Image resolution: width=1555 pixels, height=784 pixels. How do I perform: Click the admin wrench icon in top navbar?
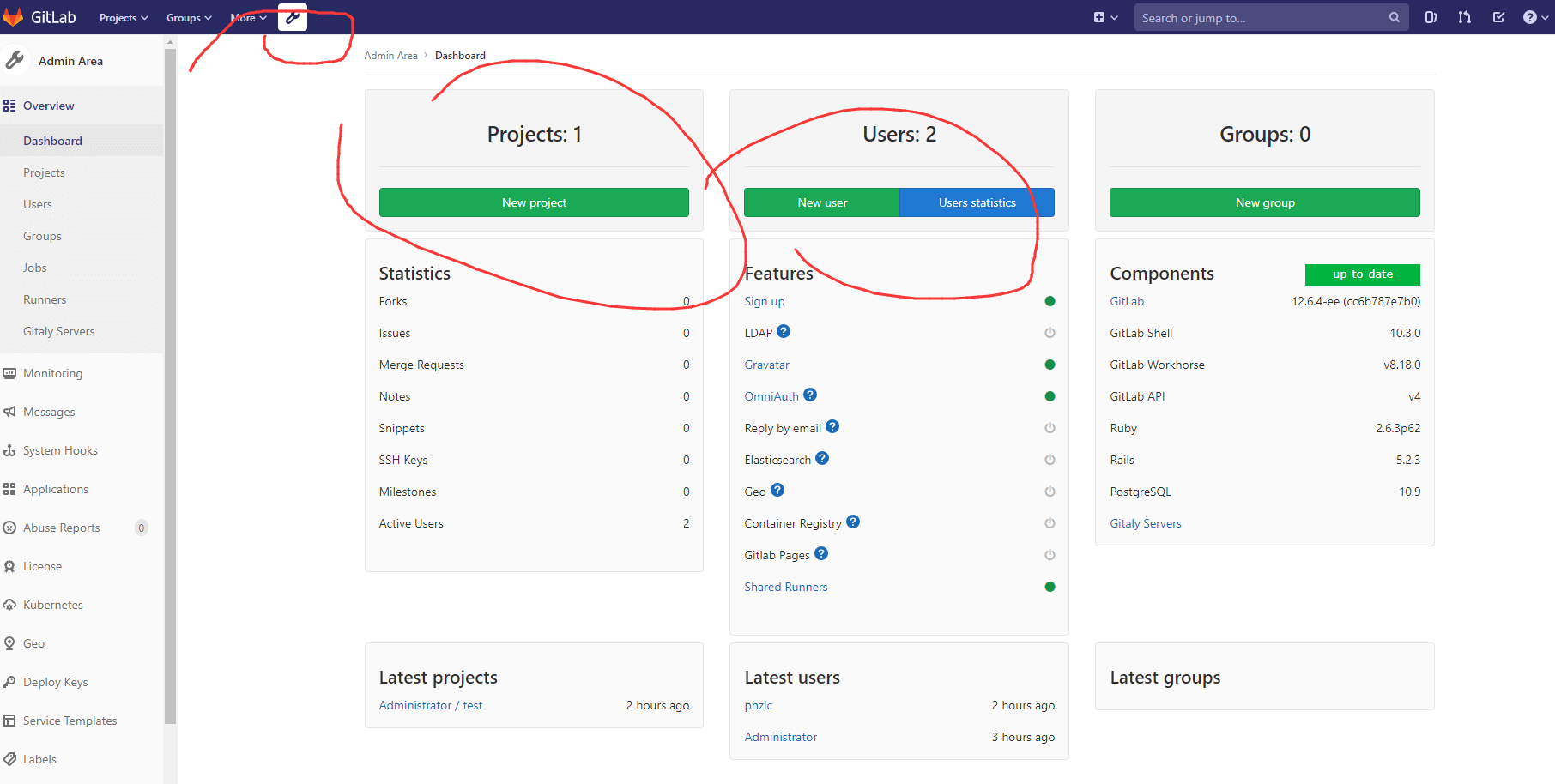tap(292, 17)
